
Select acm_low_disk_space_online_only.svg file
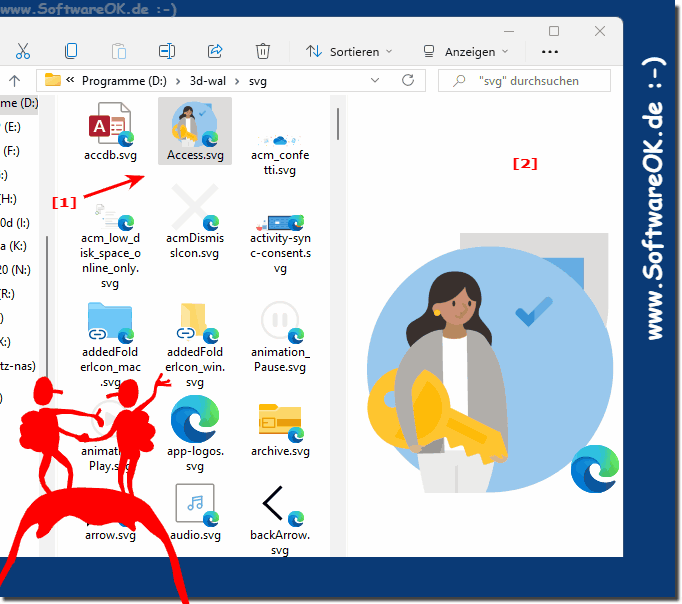pyautogui.click(x=110, y=248)
